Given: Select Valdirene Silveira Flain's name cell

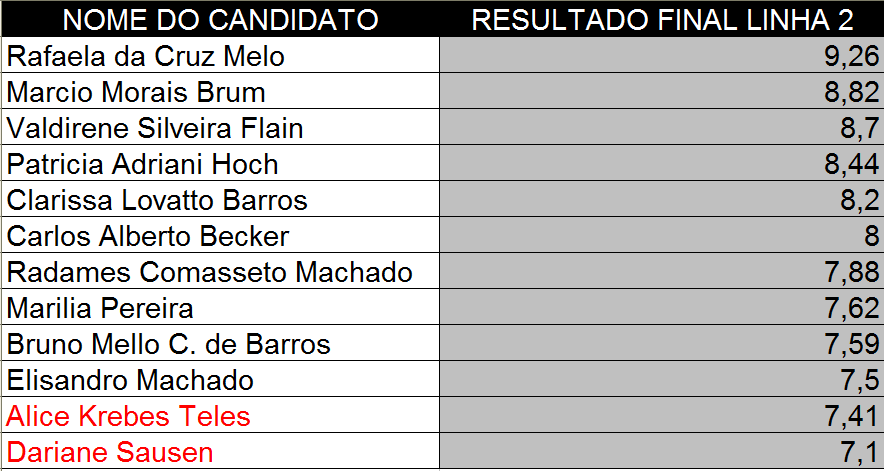Looking at the screenshot, I should [x=220, y=128].
